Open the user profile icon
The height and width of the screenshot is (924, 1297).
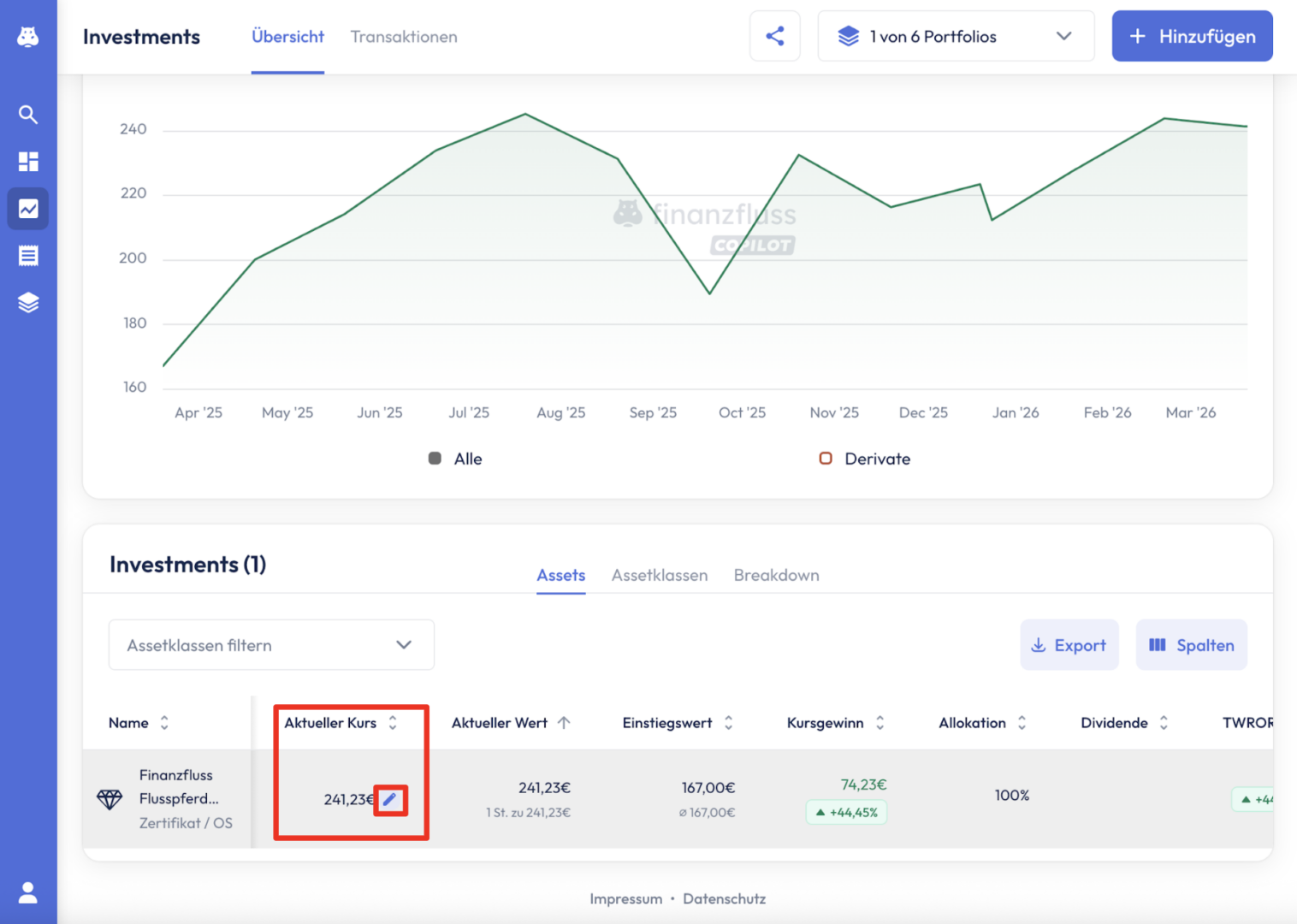(28, 893)
